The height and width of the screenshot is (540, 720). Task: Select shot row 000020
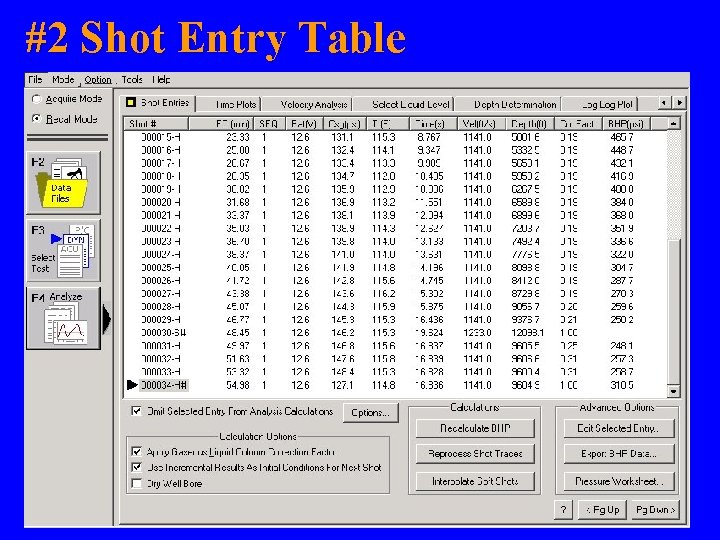tap(395, 202)
